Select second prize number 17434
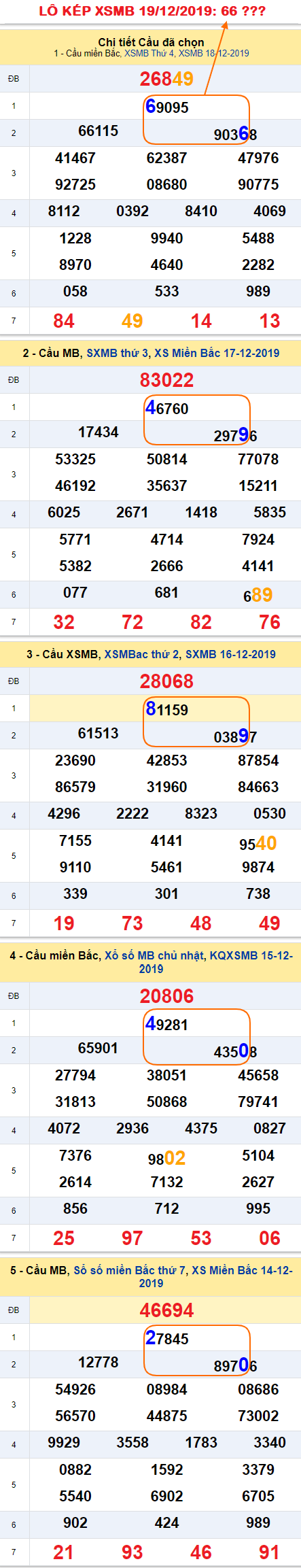This screenshot has width=301, height=1568. pyautogui.click(x=99, y=432)
